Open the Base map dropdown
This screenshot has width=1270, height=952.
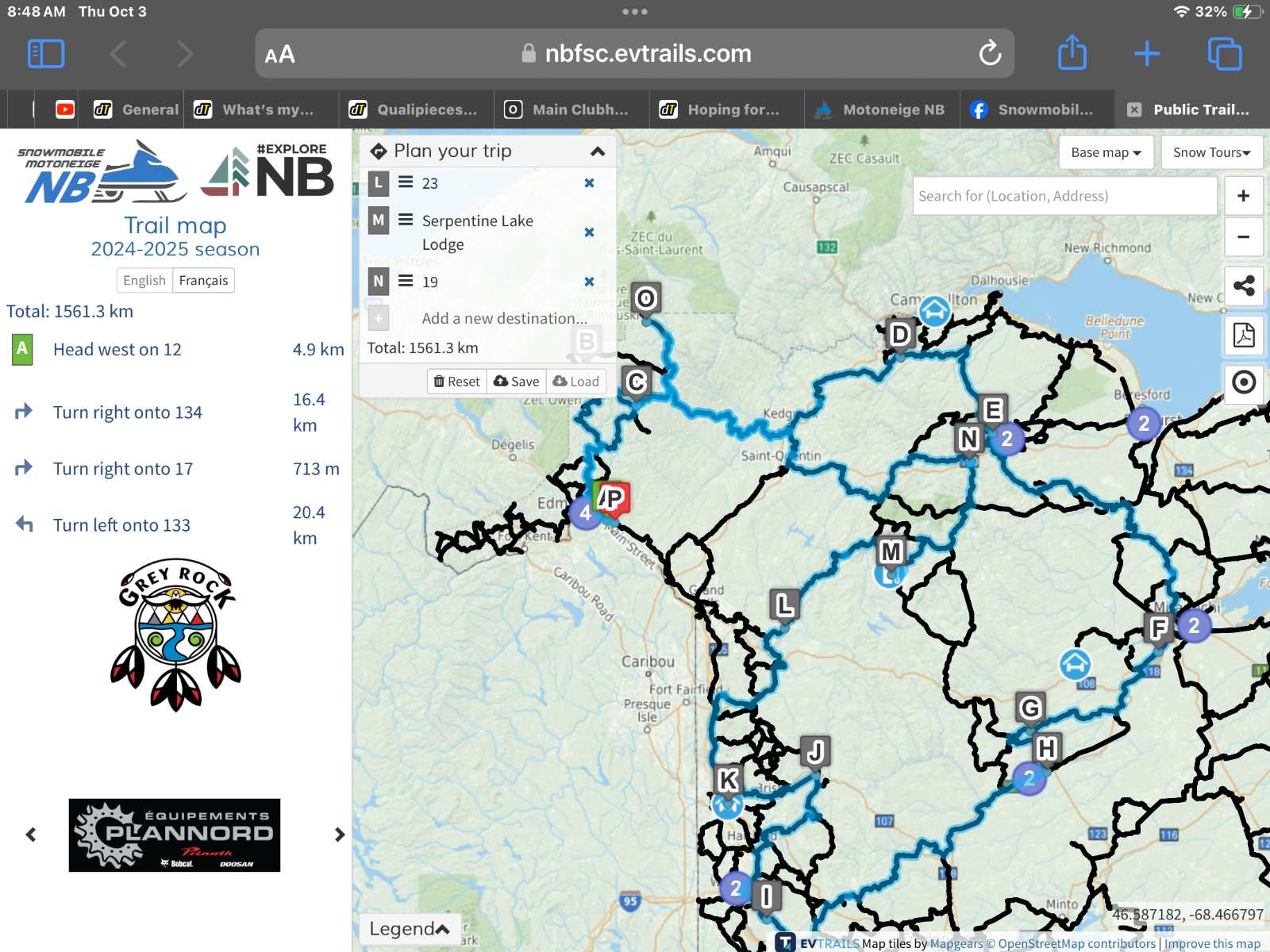coord(1106,152)
